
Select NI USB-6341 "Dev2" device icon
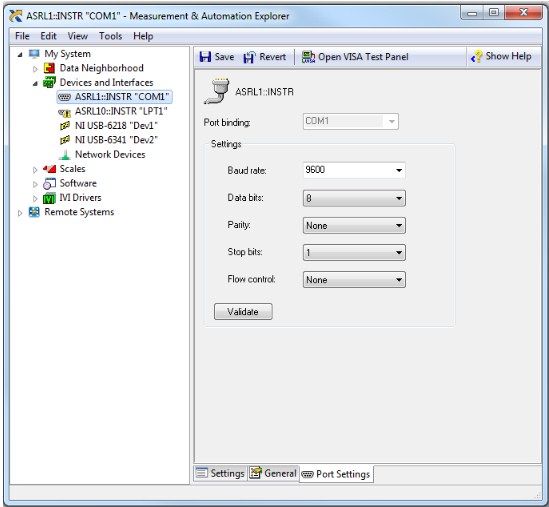(65, 140)
